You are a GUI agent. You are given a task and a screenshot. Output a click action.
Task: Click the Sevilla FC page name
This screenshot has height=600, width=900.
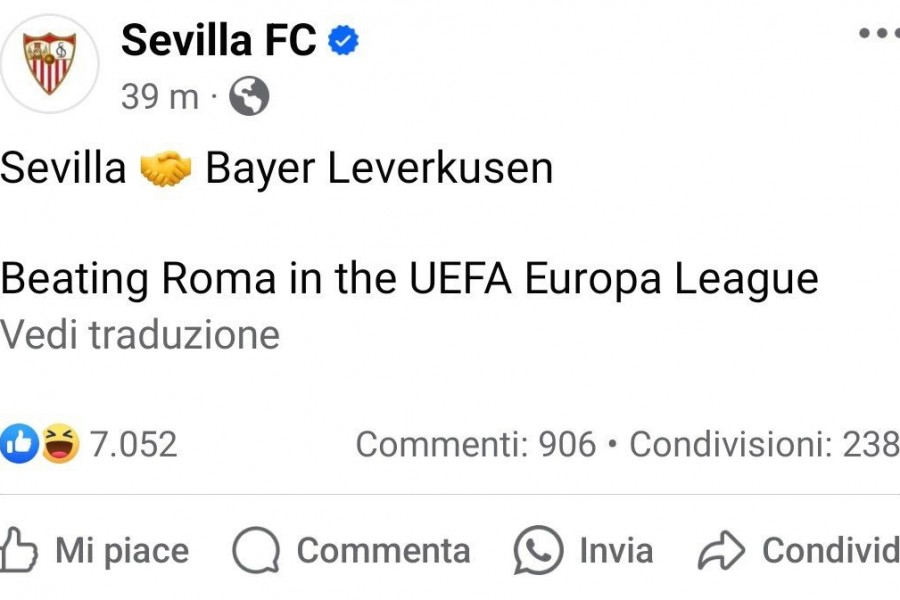[219, 40]
